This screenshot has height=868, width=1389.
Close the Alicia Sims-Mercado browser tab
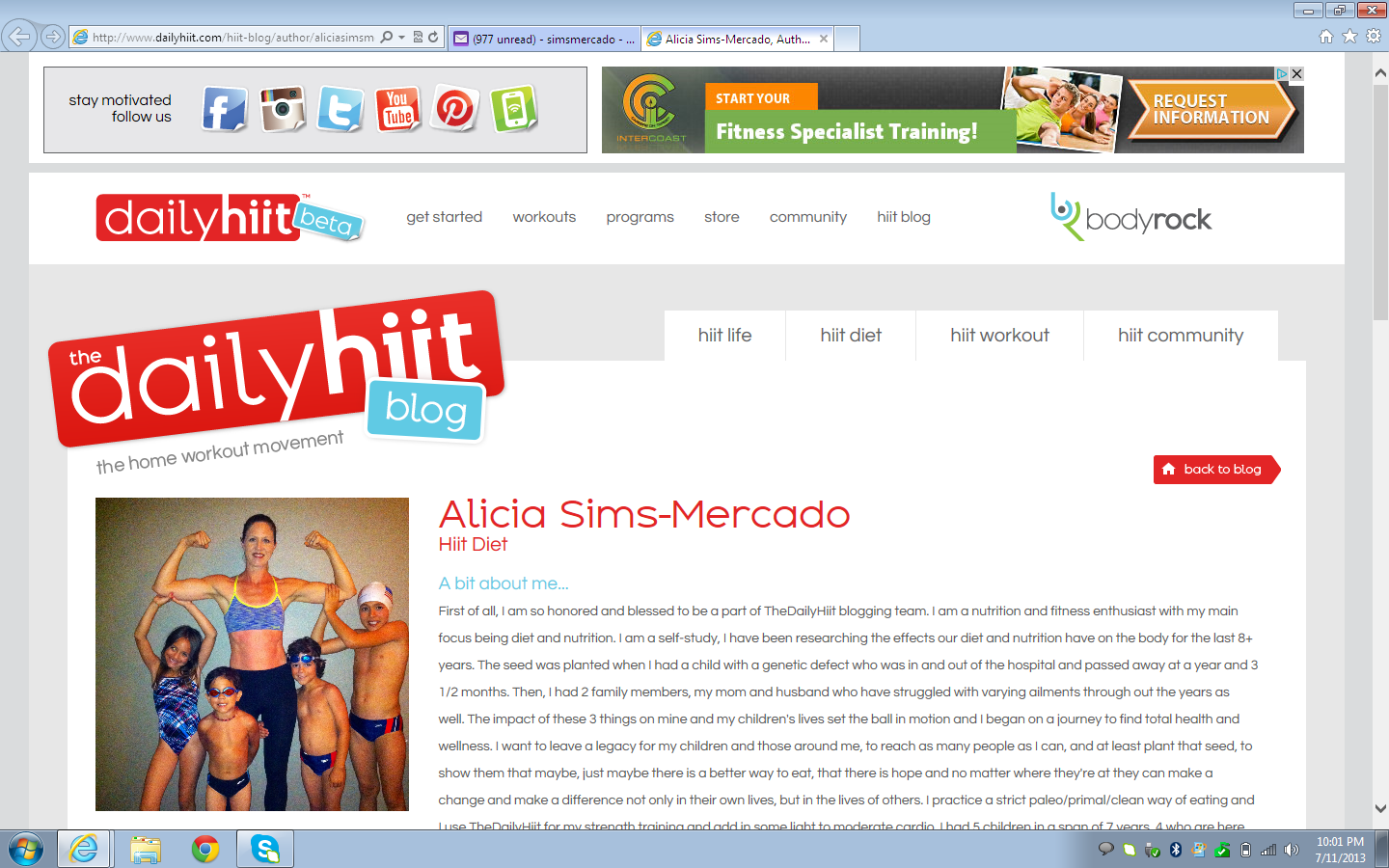(x=824, y=39)
